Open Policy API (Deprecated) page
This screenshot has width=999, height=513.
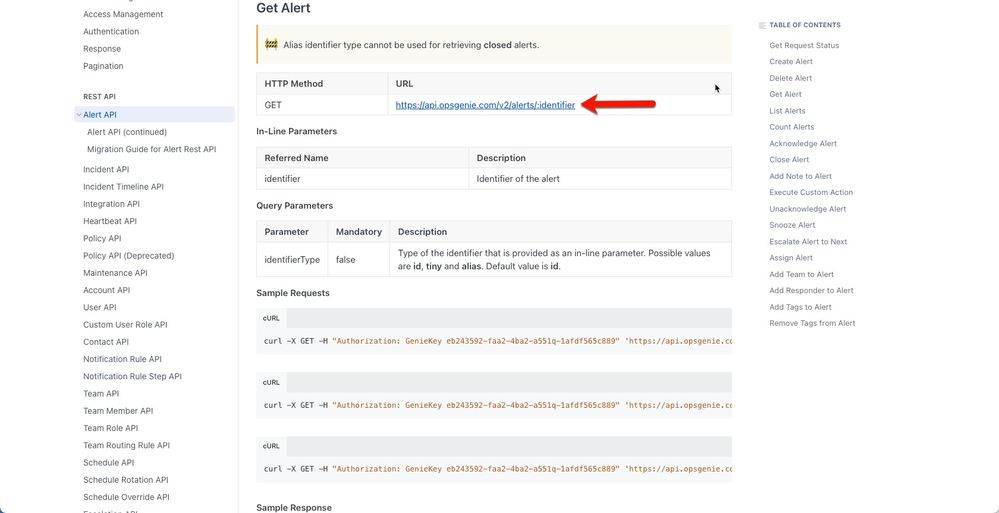pos(129,256)
